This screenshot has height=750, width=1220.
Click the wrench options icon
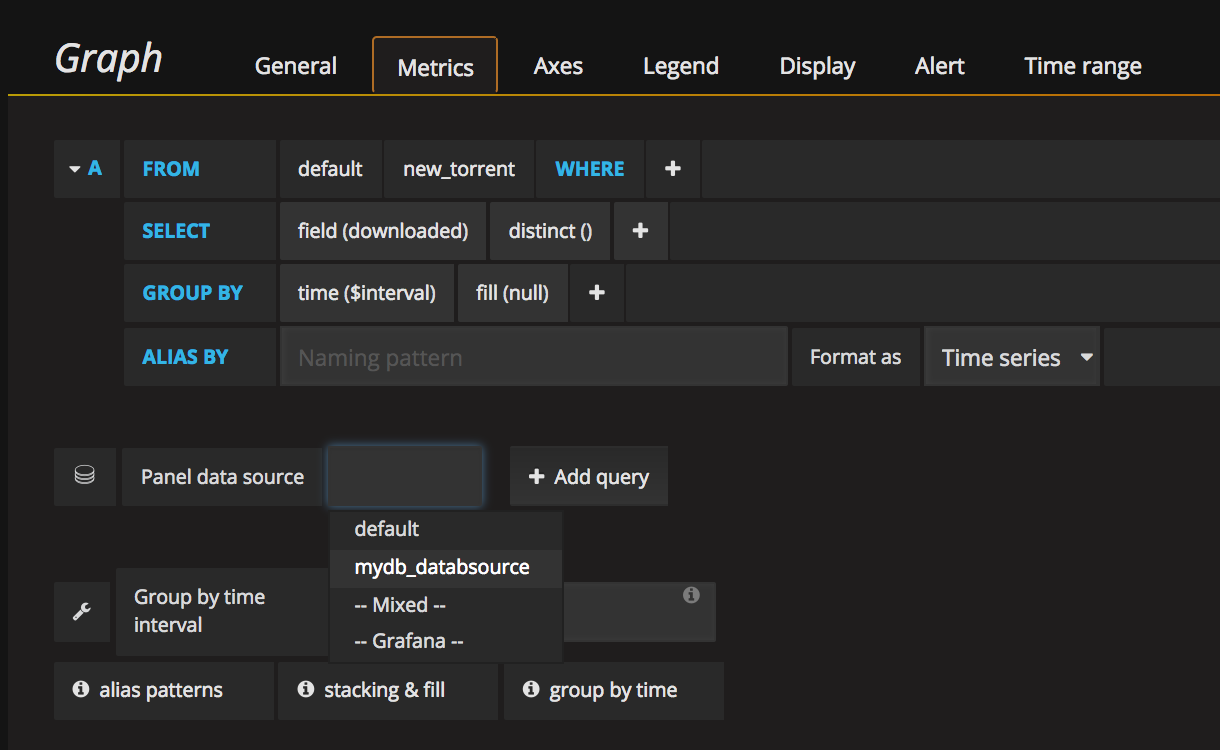pyautogui.click(x=83, y=611)
